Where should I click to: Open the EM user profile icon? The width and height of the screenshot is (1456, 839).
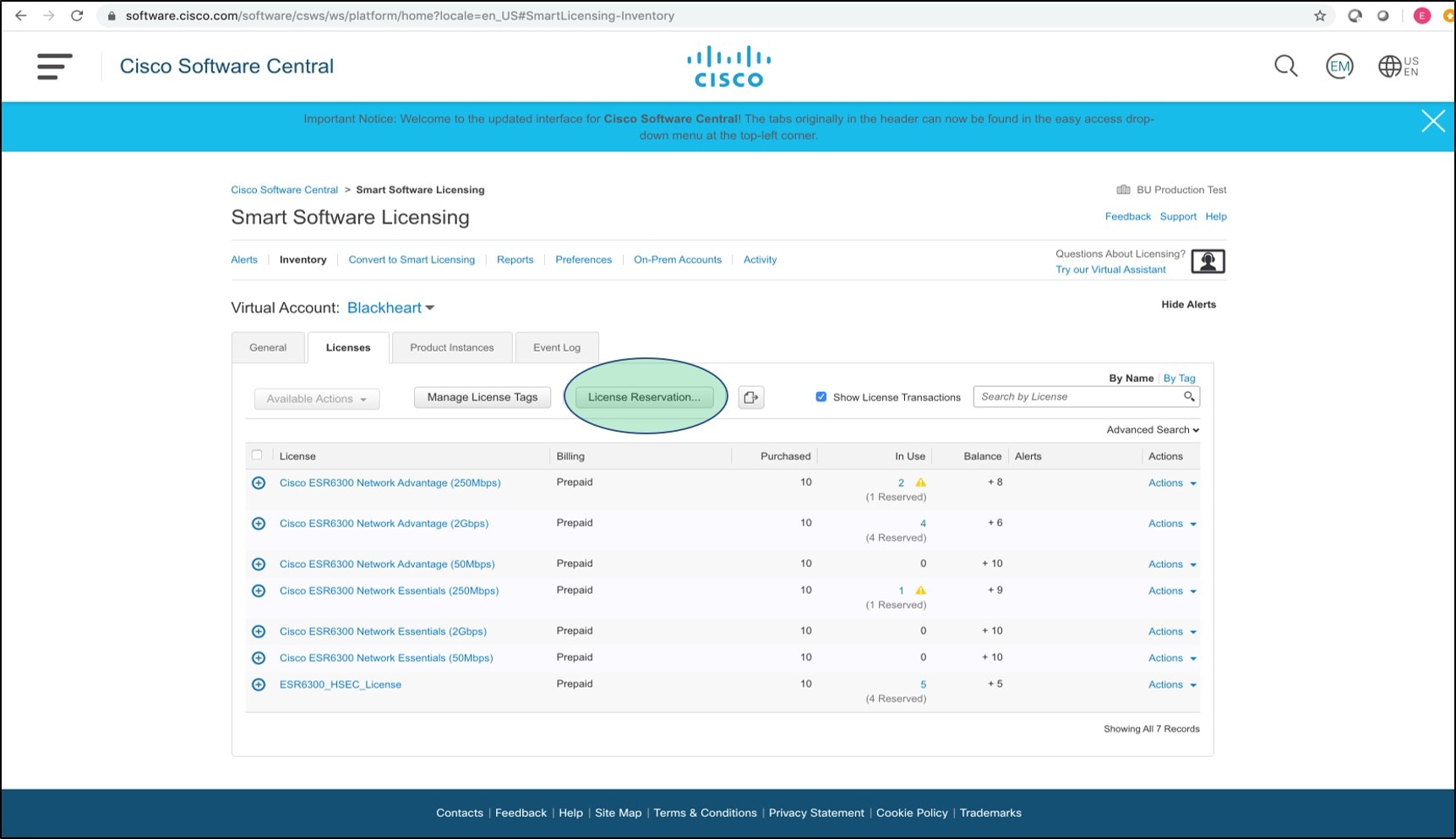1339,66
